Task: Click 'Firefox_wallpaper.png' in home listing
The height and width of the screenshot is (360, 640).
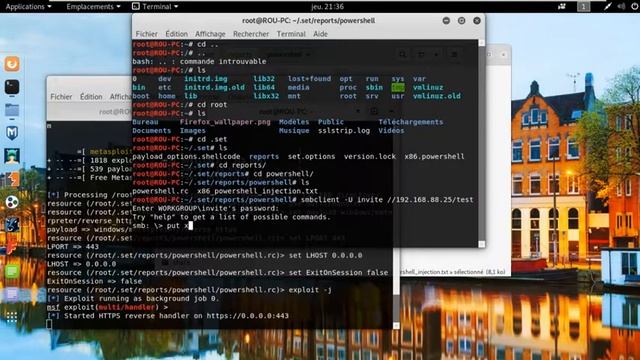Action: pos(225,122)
